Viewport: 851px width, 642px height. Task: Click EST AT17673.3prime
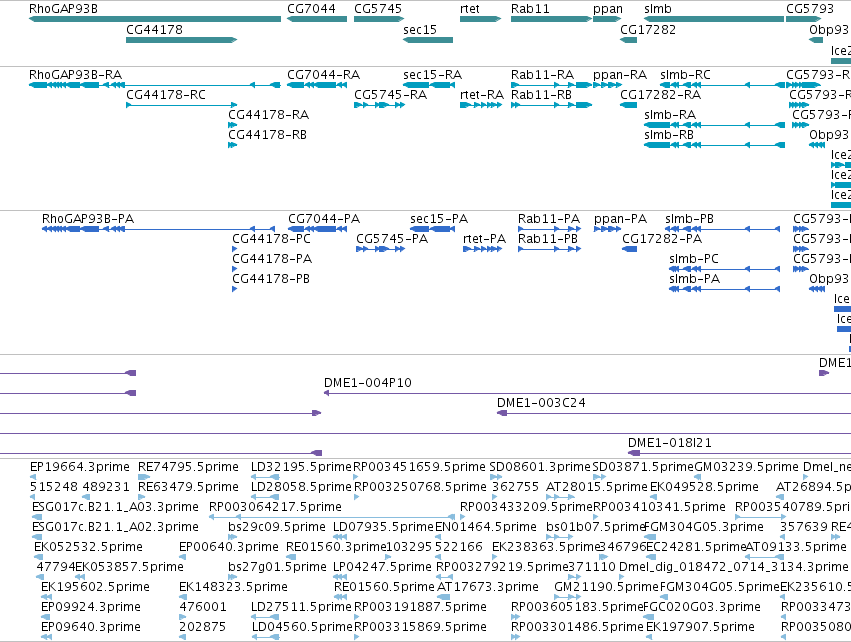click(445, 597)
